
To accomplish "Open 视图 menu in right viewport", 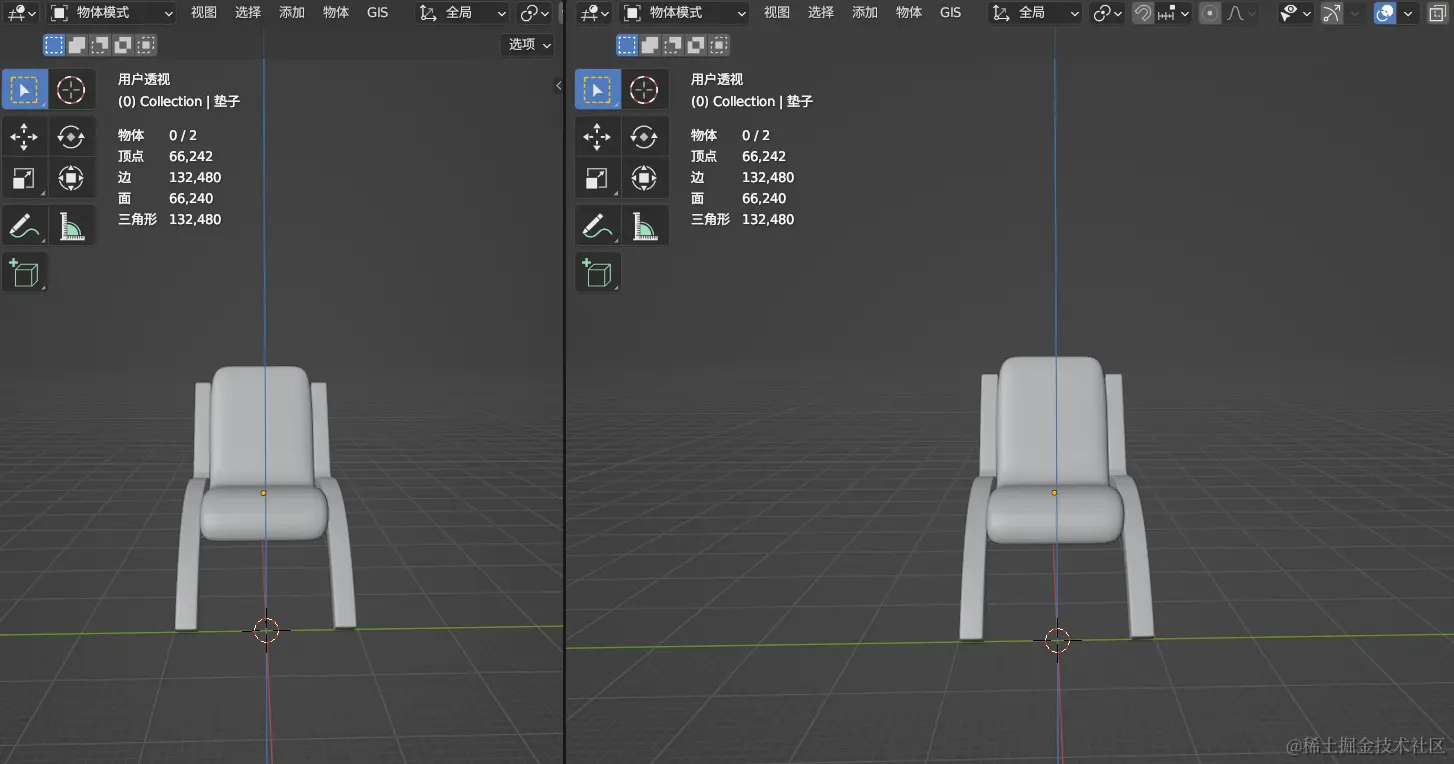I will tap(777, 13).
